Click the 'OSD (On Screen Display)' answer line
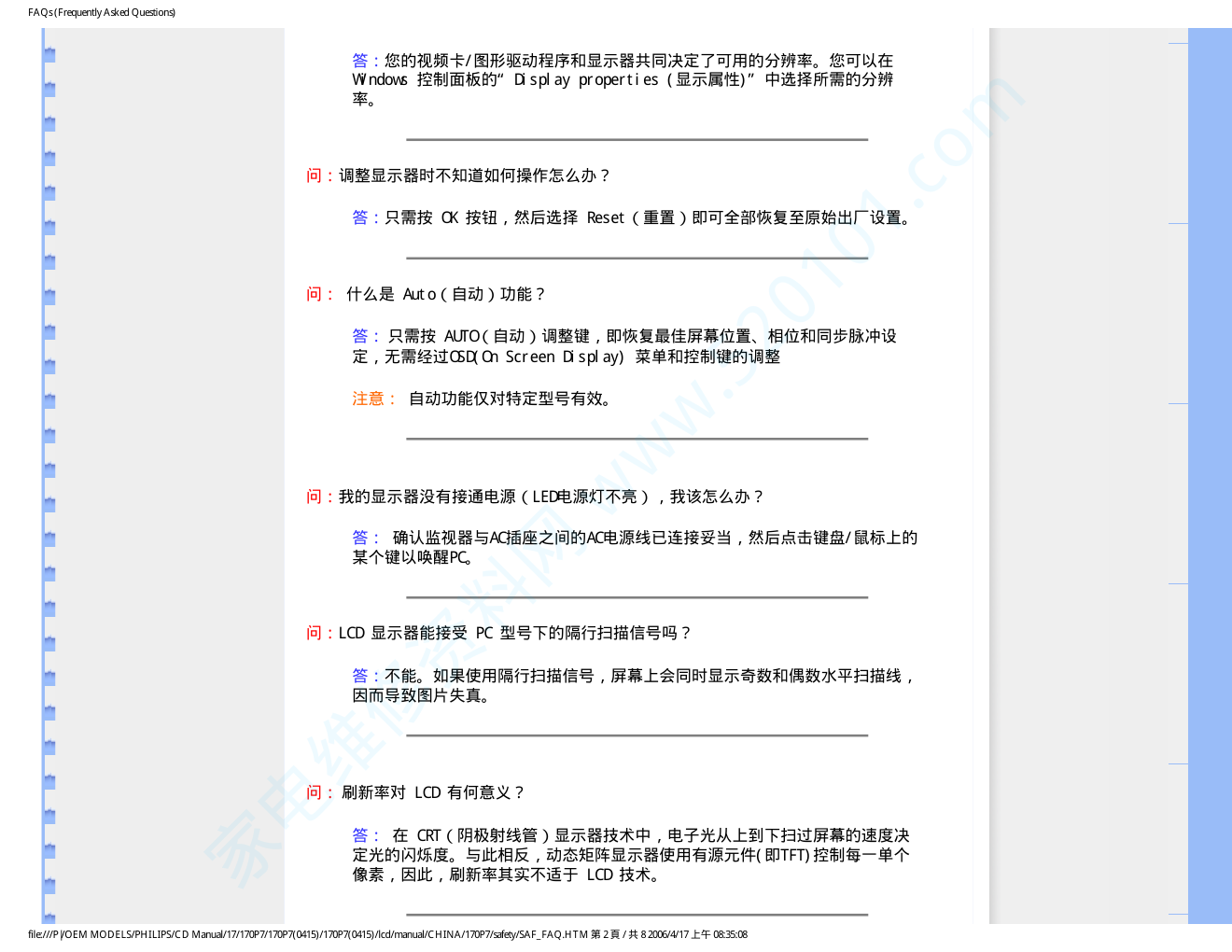This screenshot has width=1232, height=952. point(567,357)
